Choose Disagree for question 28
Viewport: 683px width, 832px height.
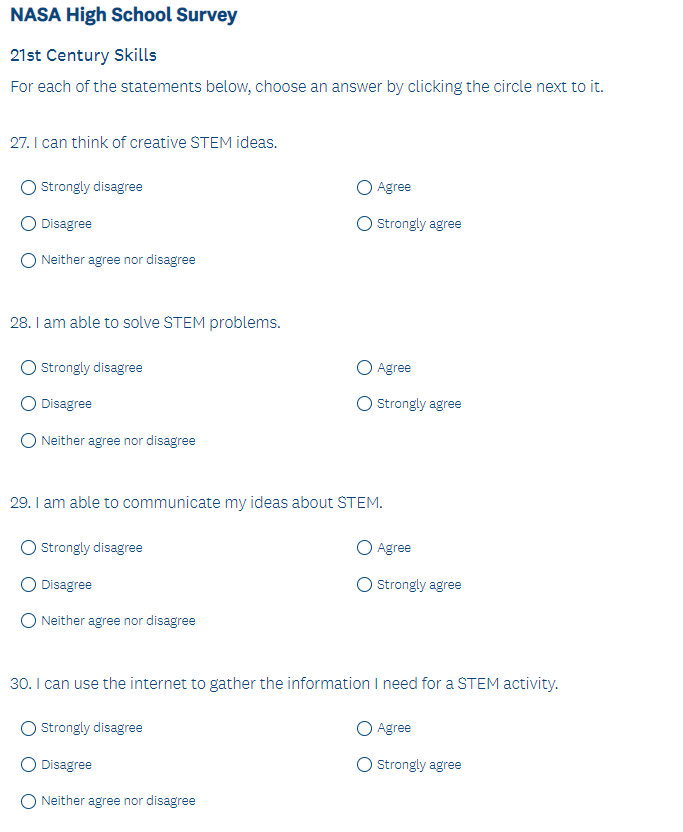click(x=29, y=404)
